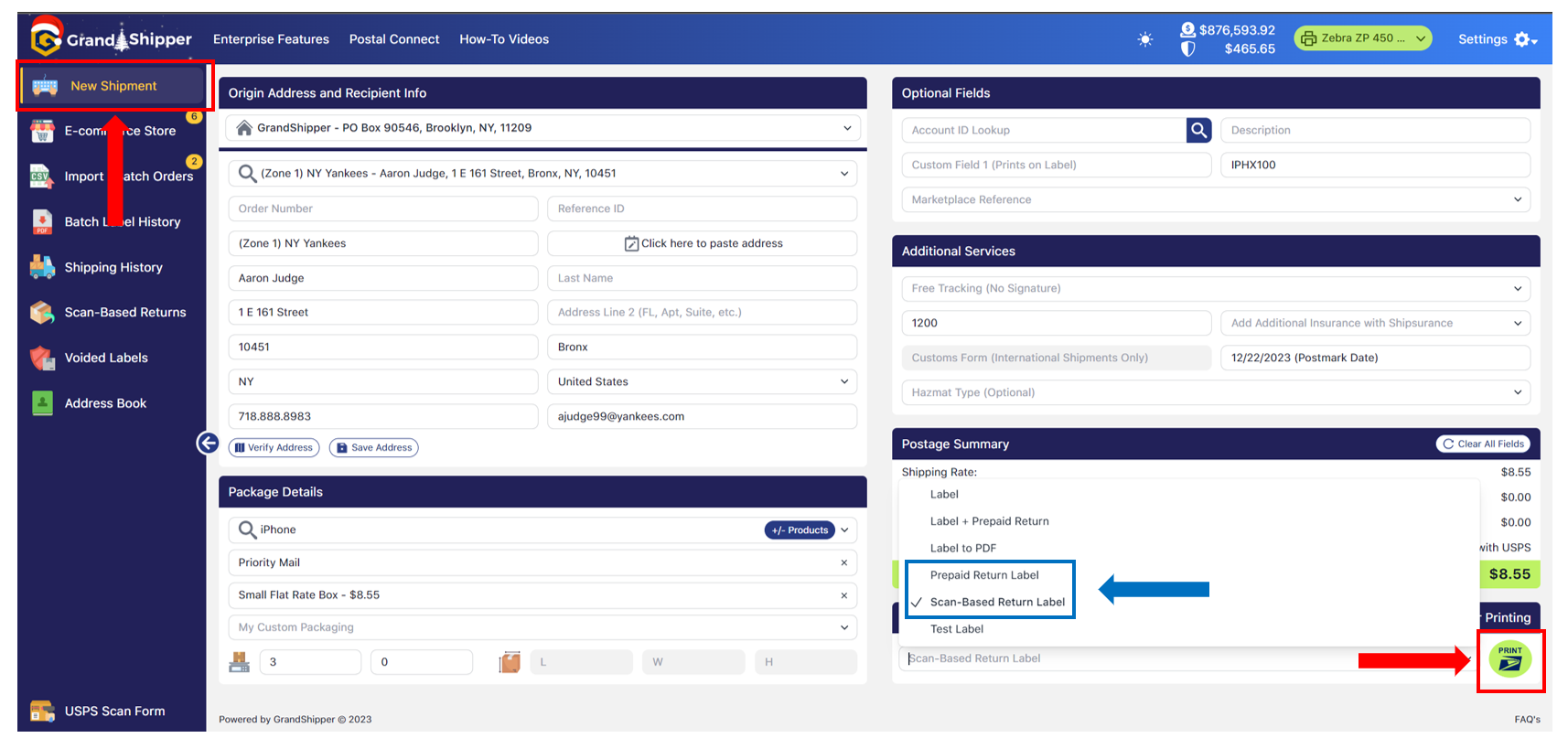
Task: Click the Account ID Lookup search button
Action: point(1198,130)
